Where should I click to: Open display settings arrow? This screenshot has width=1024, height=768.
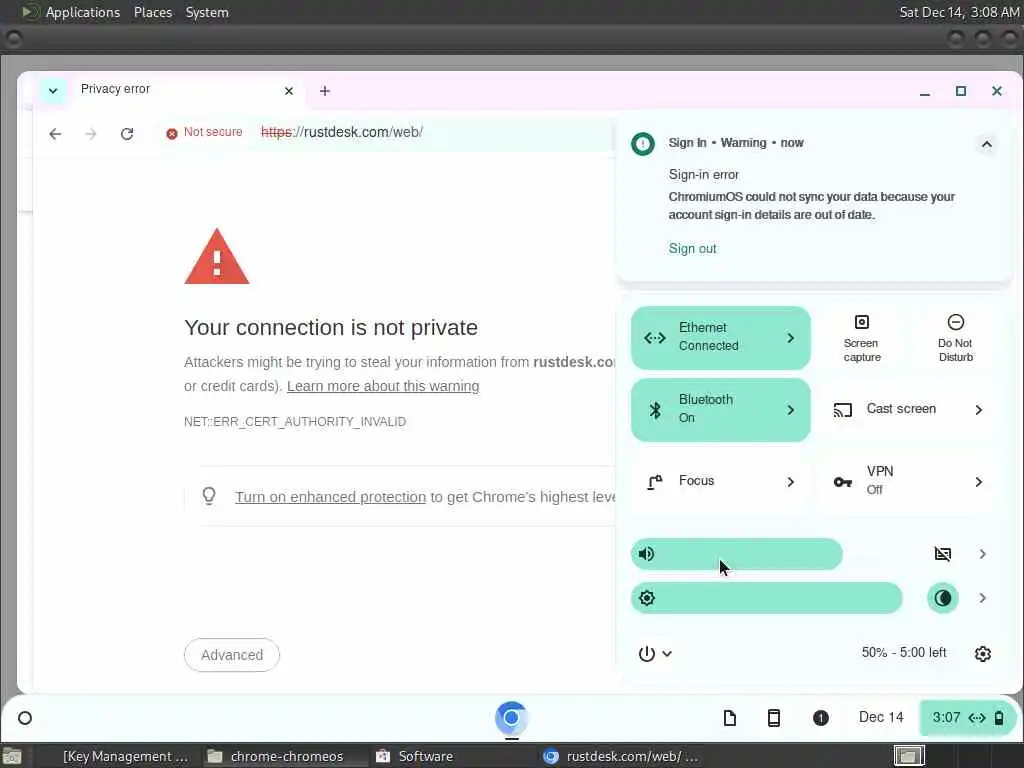[x=982, y=598]
